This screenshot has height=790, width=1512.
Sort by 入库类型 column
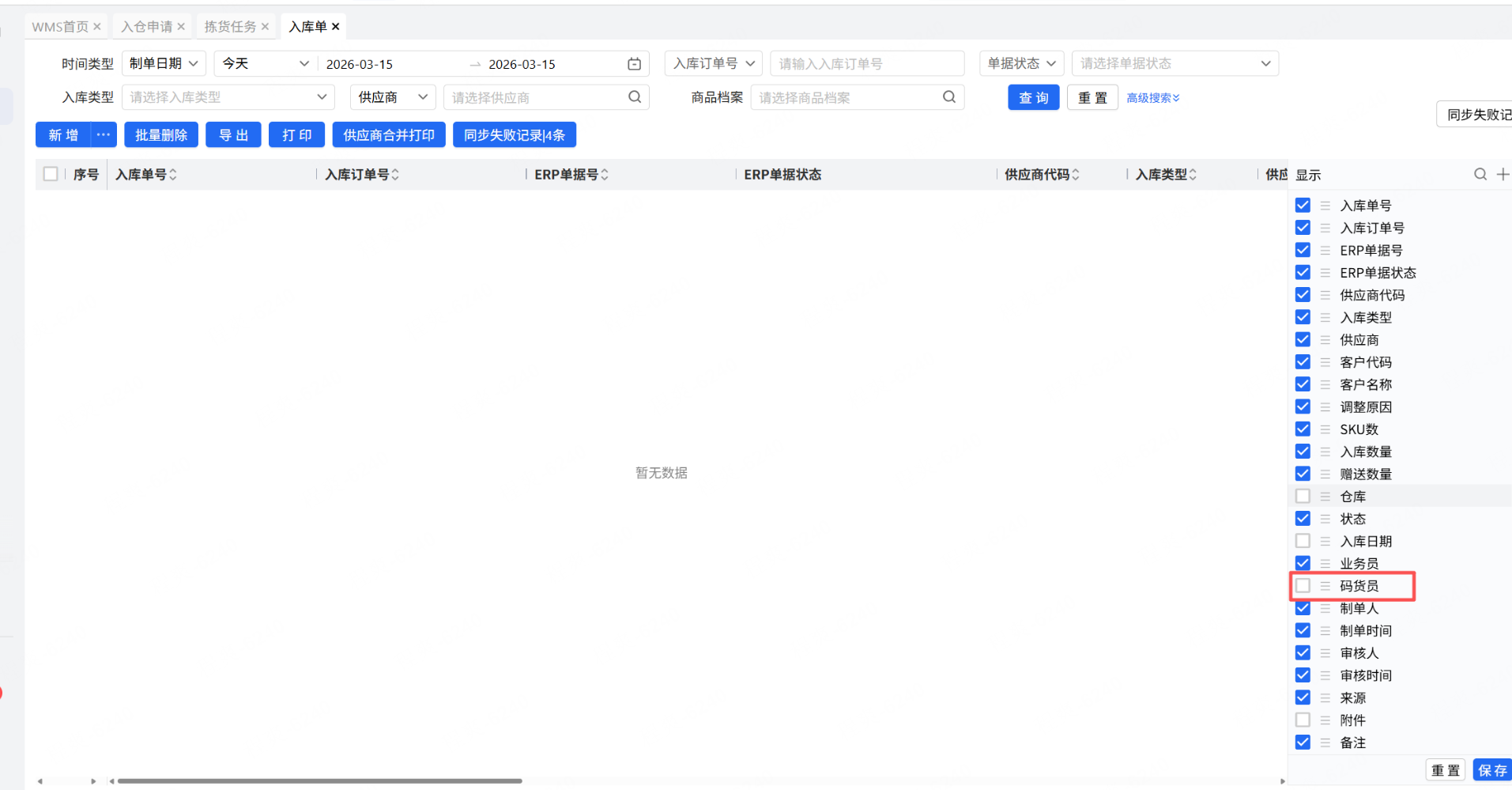[1193, 175]
